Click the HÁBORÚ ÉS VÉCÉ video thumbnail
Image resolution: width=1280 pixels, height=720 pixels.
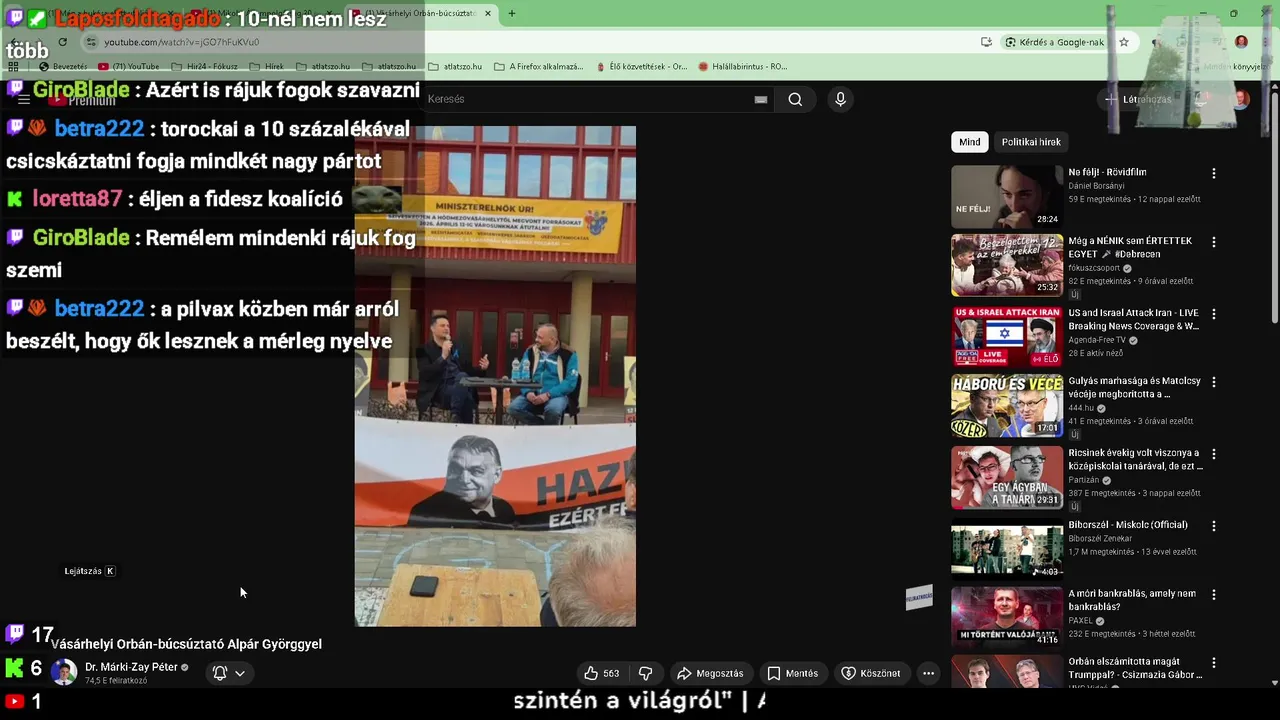[x=1007, y=406]
